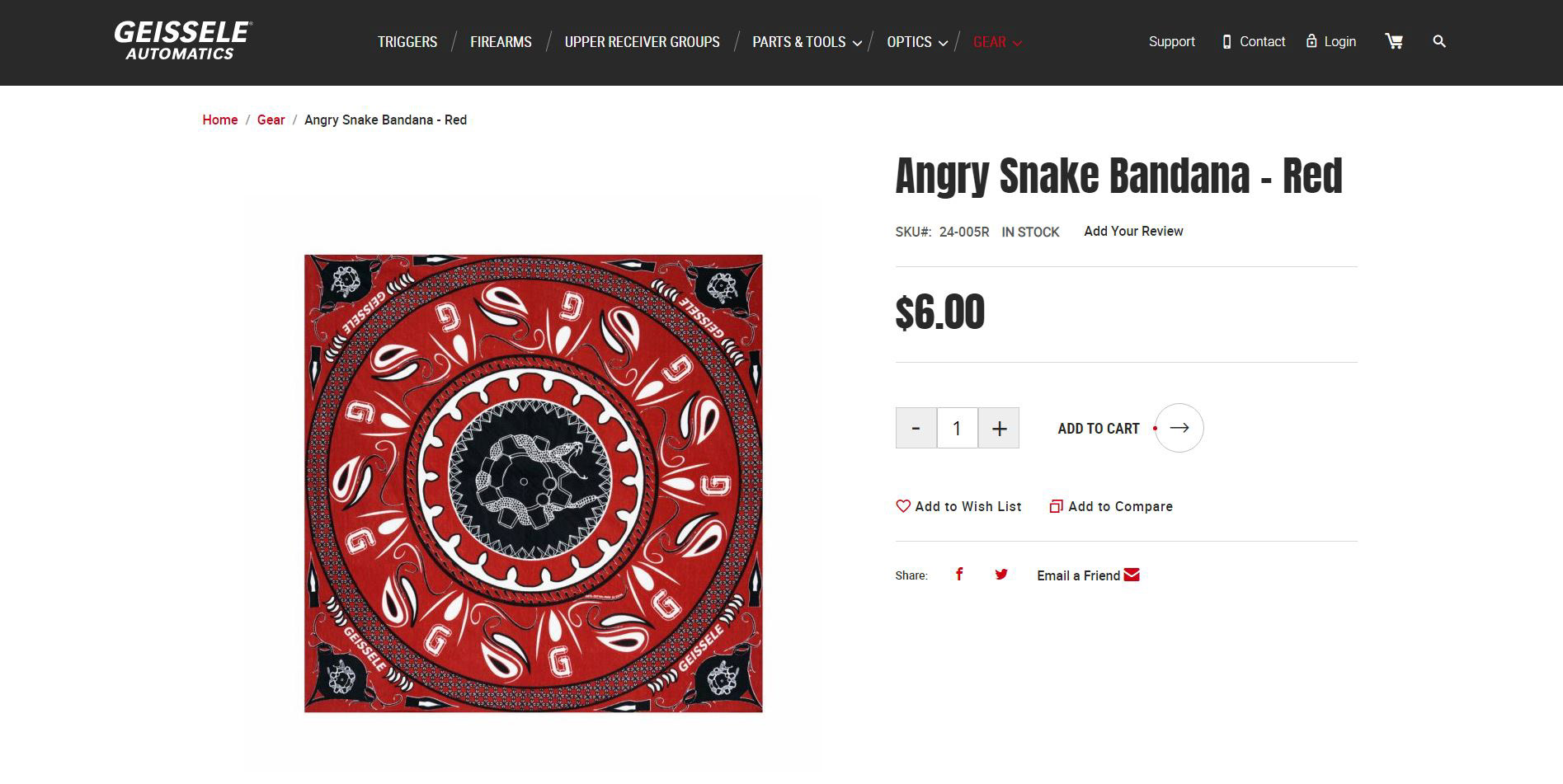Increase quantity with plus button
This screenshot has width=1563, height=784.
pos(999,428)
